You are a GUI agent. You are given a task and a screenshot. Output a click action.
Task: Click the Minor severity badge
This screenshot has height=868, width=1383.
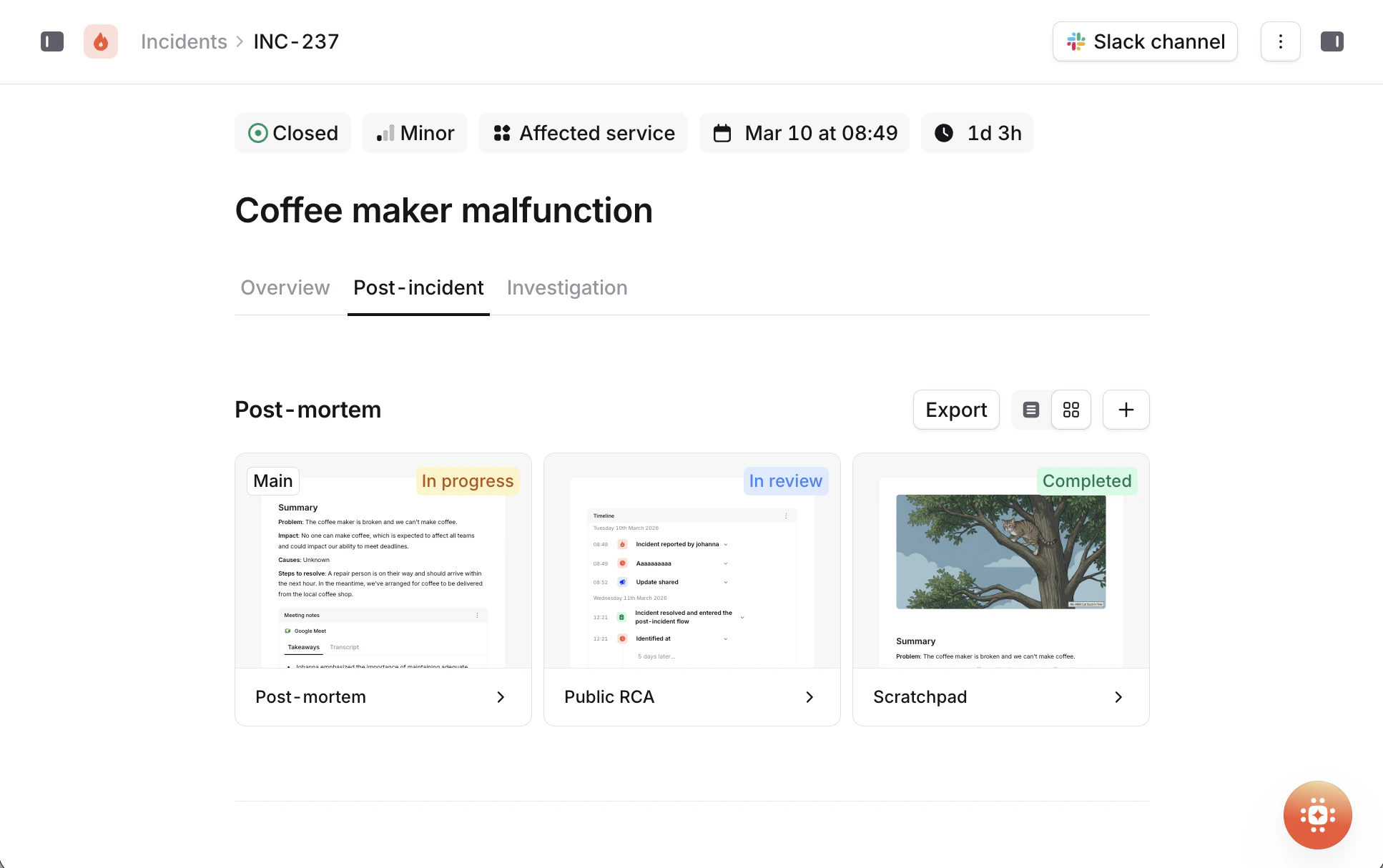point(415,133)
